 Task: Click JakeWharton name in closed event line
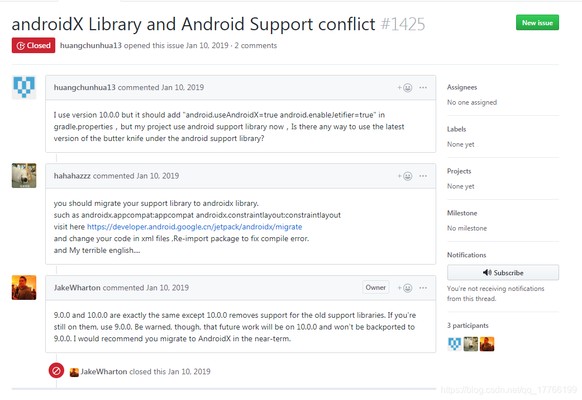click(104, 371)
